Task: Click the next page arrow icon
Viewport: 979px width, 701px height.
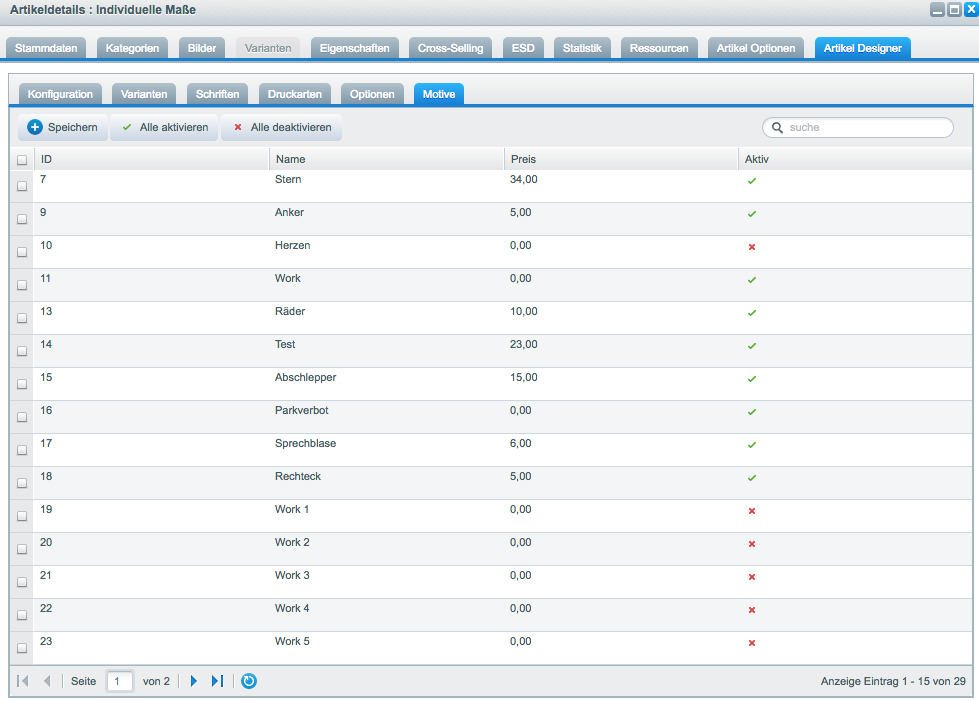Action: tap(194, 681)
